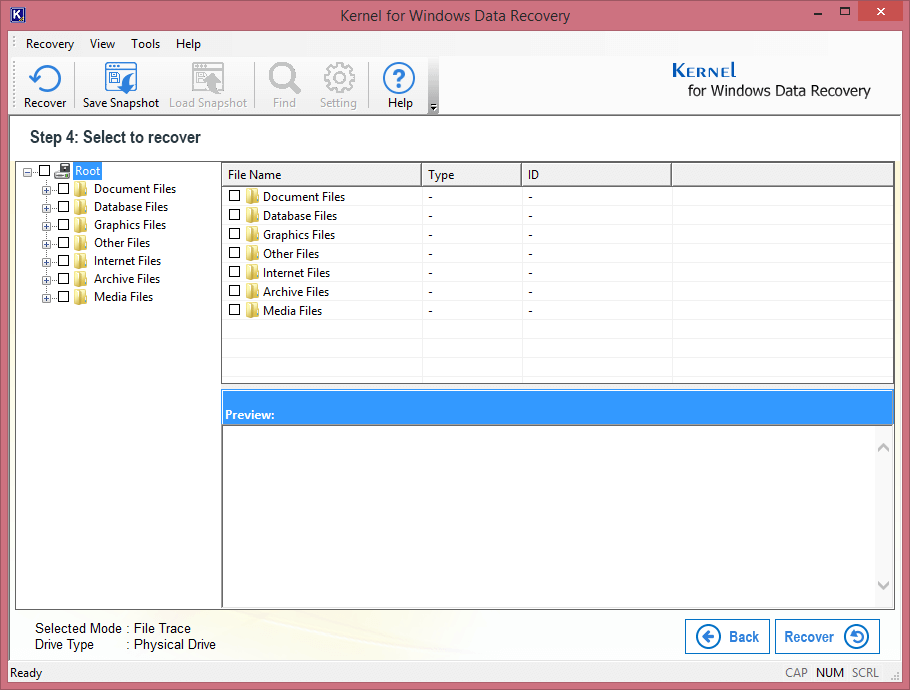Check Database Files checkbox in file list
Image resolution: width=910 pixels, height=690 pixels.
[x=234, y=215]
